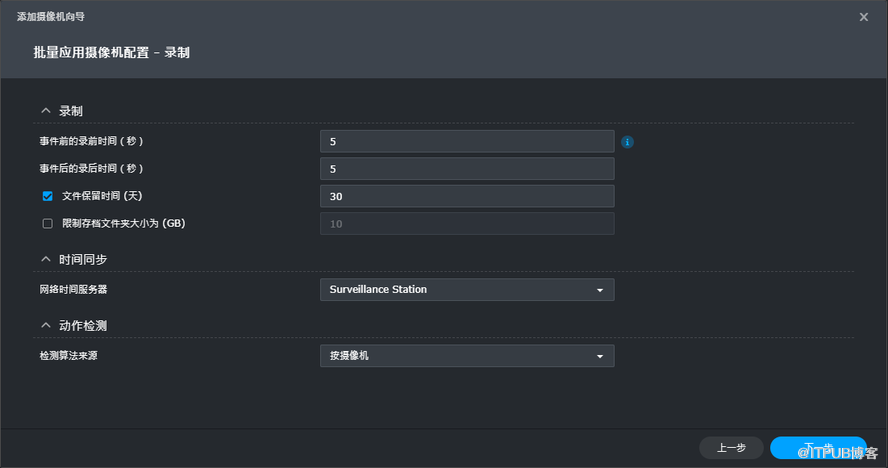Close the 添加摄像机向导 dialog
This screenshot has width=888, height=468.
tap(864, 17)
